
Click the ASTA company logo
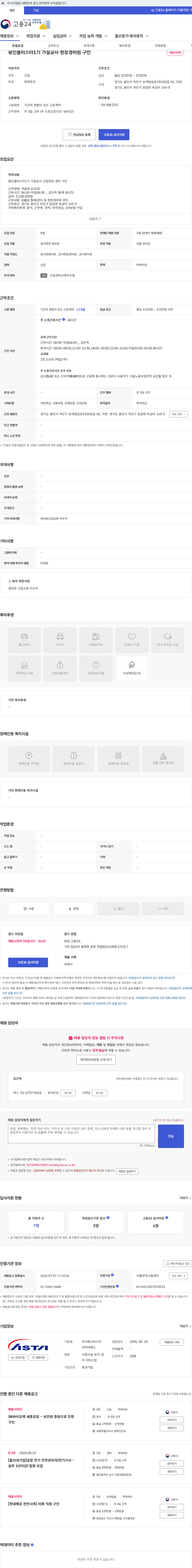point(28,1345)
